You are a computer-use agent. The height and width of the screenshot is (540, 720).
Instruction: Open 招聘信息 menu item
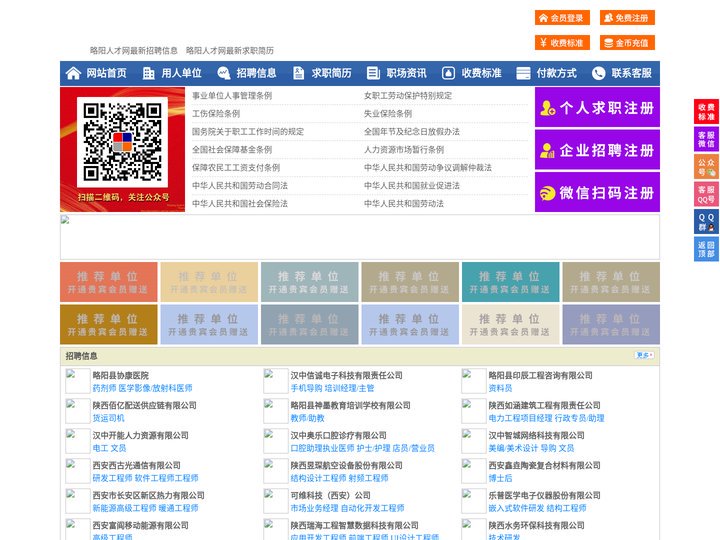point(256,73)
